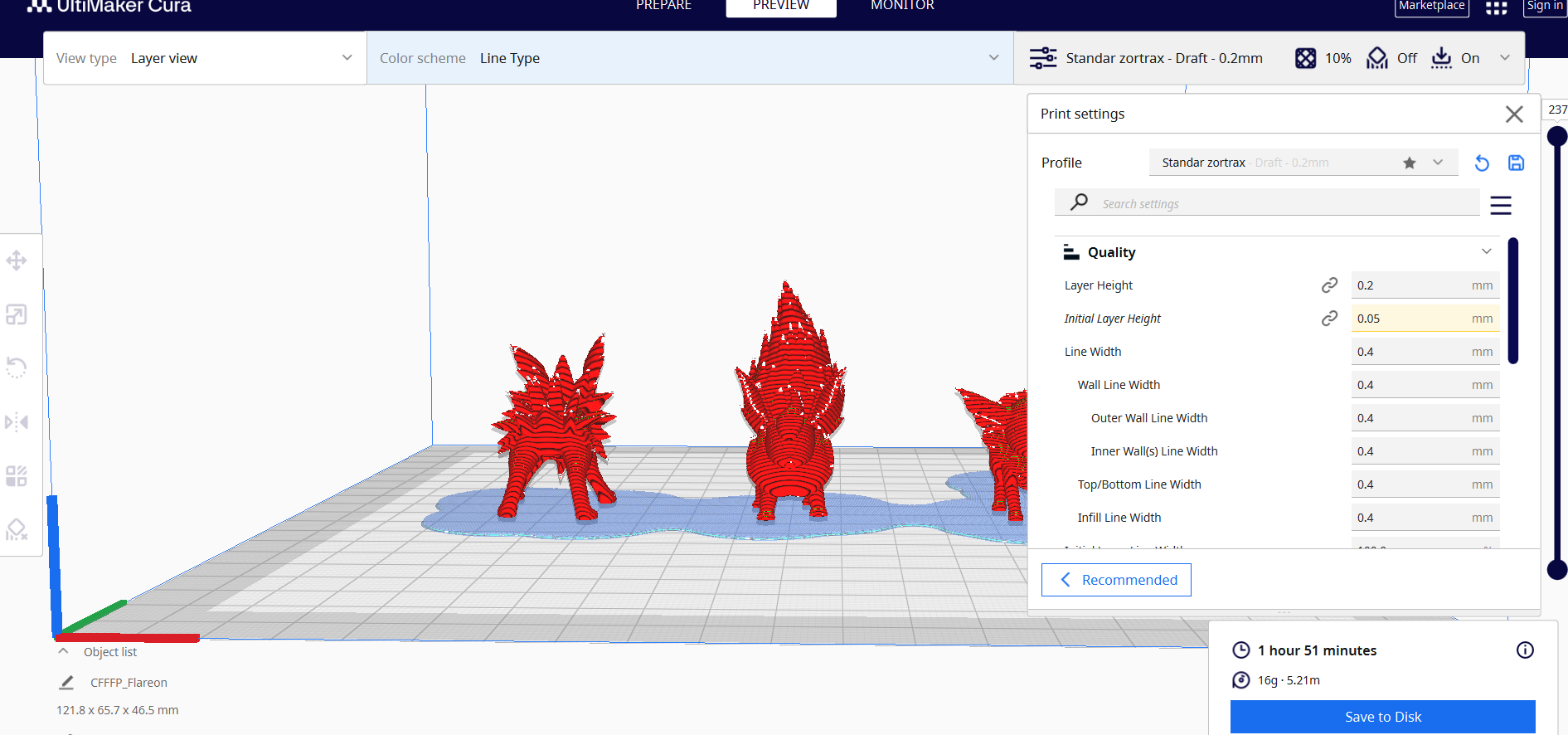Click the infill 10% icon
1568x735 pixels.
(1305, 58)
